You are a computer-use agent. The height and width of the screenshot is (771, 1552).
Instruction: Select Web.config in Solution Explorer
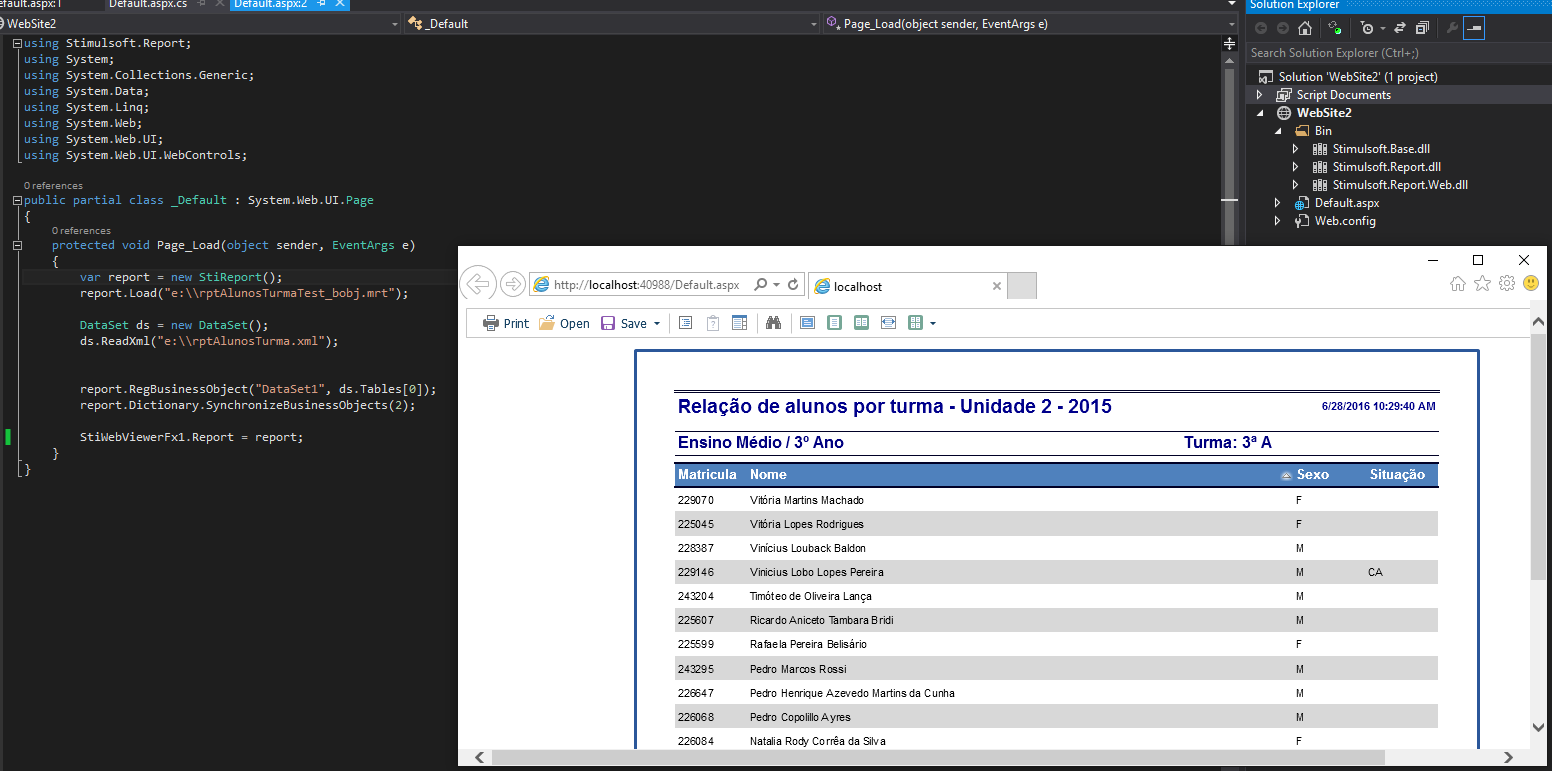click(x=1345, y=221)
